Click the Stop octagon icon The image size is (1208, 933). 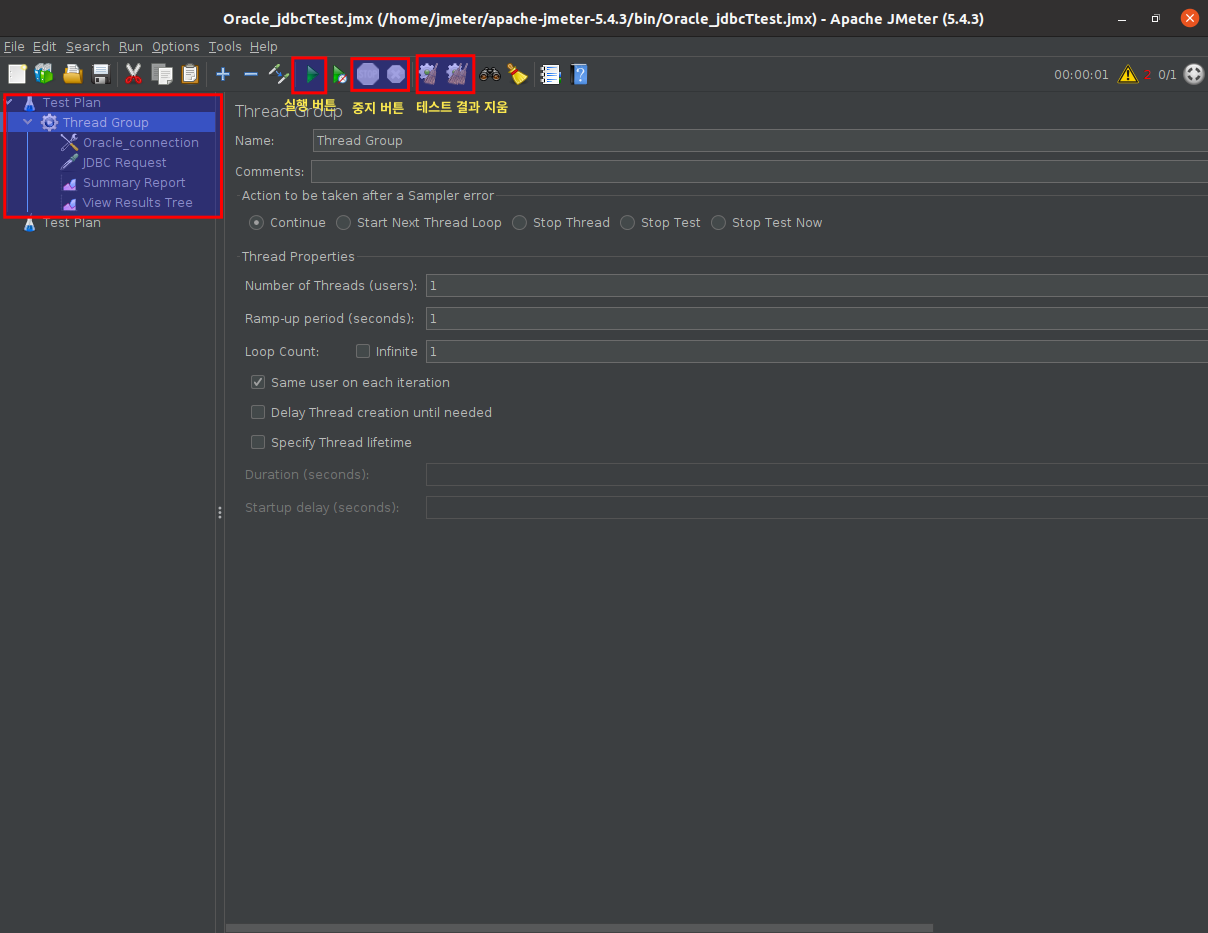click(x=368, y=73)
